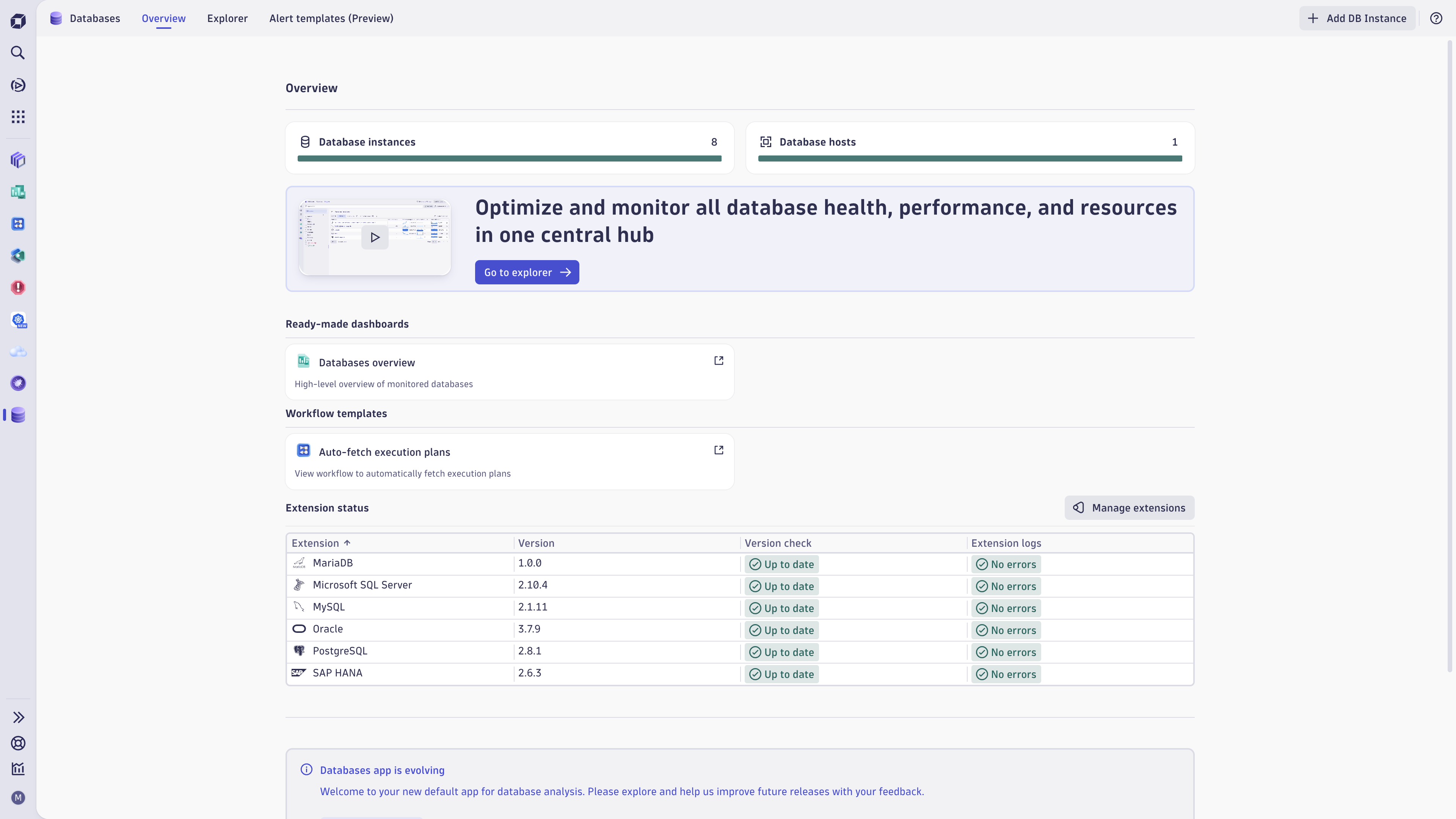The width and height of the screenshot is (1456, 819).
Task: Play the optimize and monitor video thumbnail
Action: [374, 237]
